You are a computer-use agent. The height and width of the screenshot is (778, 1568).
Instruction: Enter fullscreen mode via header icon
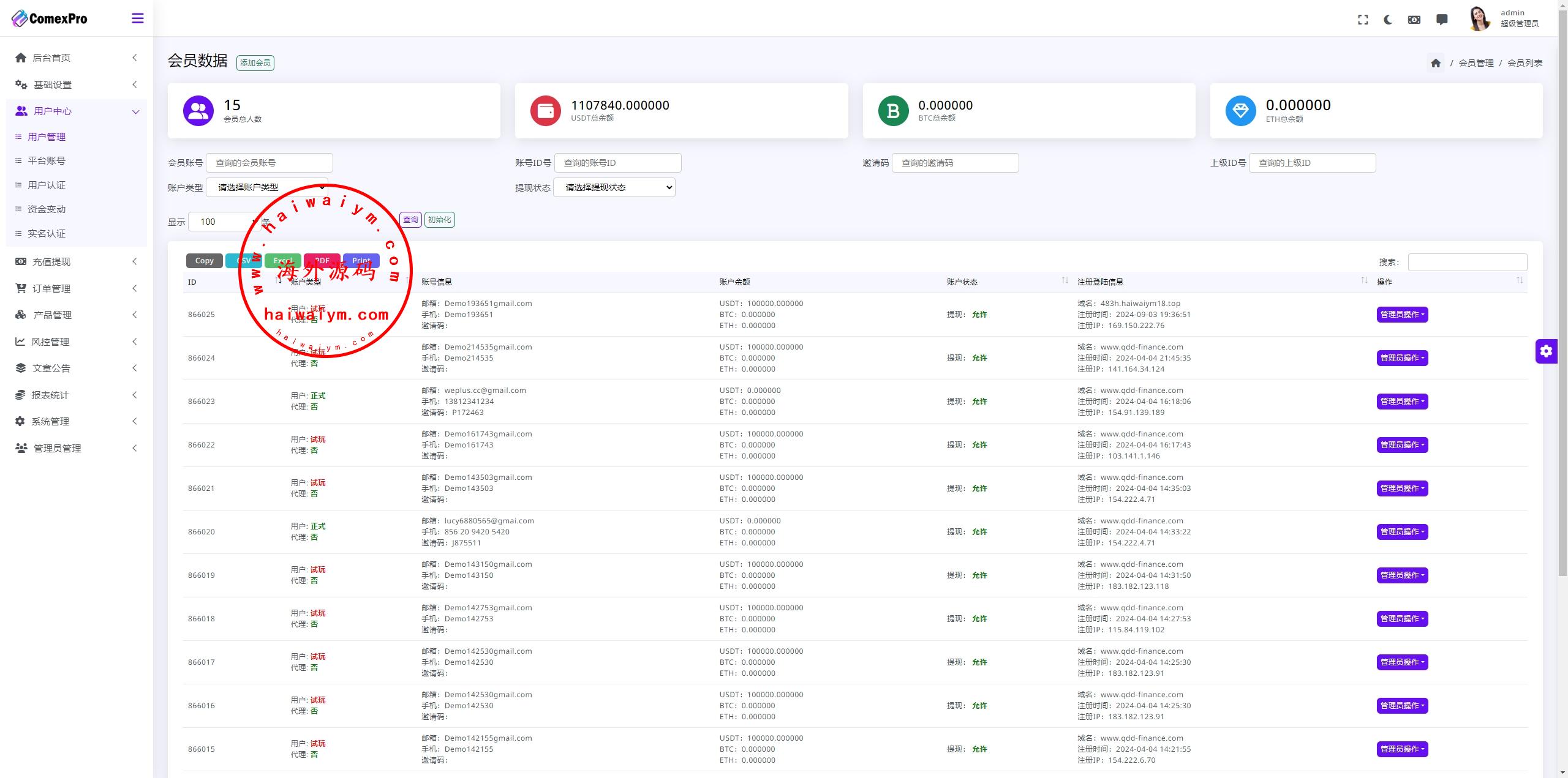click(1363, 20)
